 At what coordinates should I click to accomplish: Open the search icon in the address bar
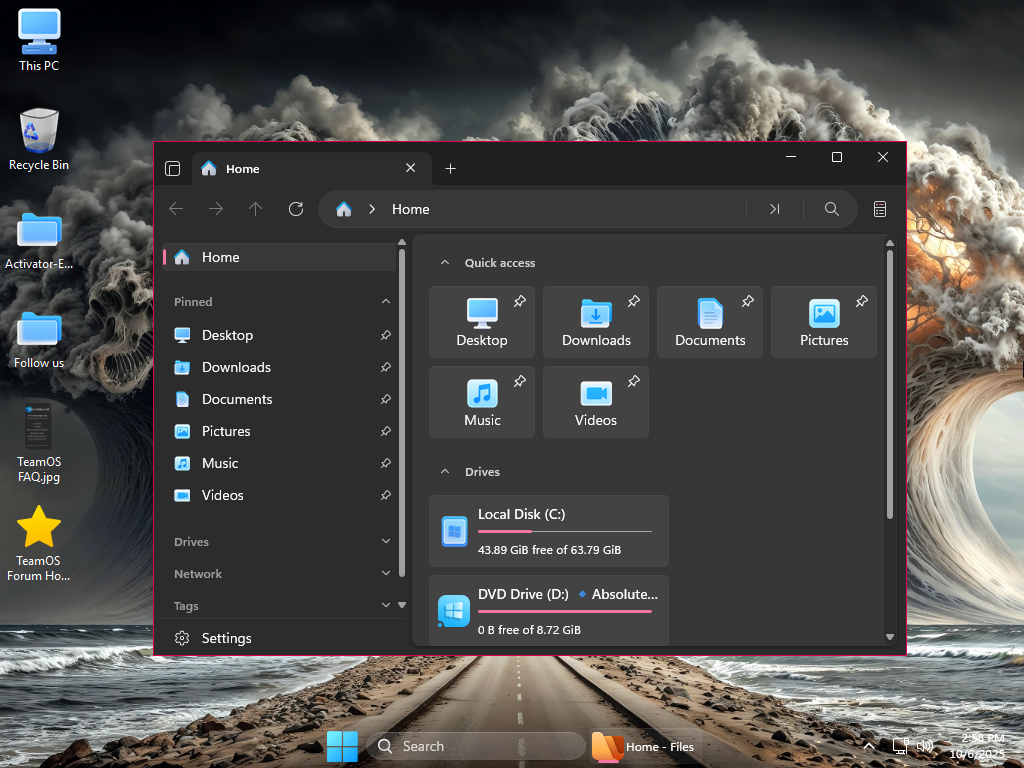pyautogui.click(x=831, y=209)
